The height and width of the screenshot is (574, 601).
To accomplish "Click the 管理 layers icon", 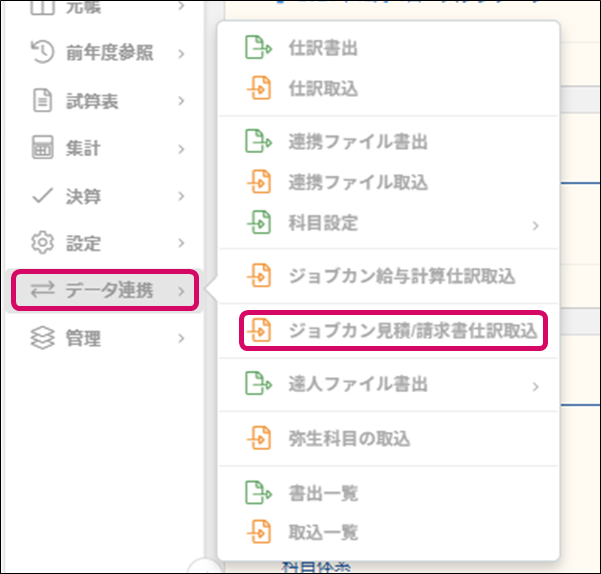I will click(42, 339).
